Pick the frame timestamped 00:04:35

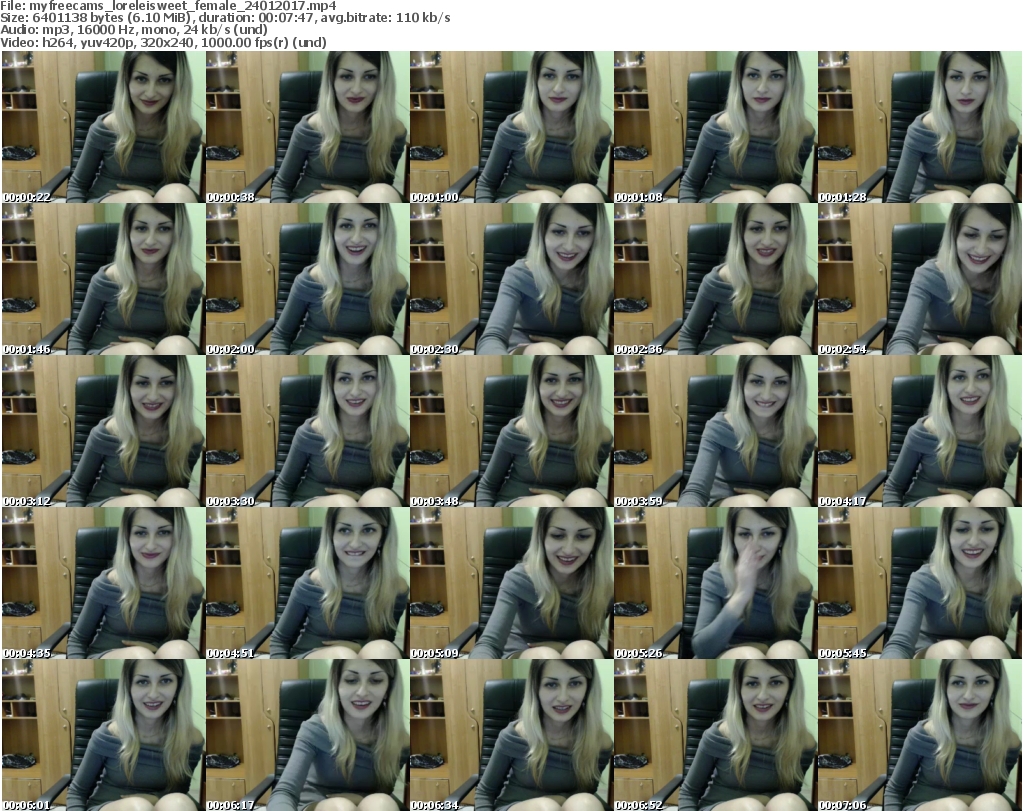click(x=103, y=583)
